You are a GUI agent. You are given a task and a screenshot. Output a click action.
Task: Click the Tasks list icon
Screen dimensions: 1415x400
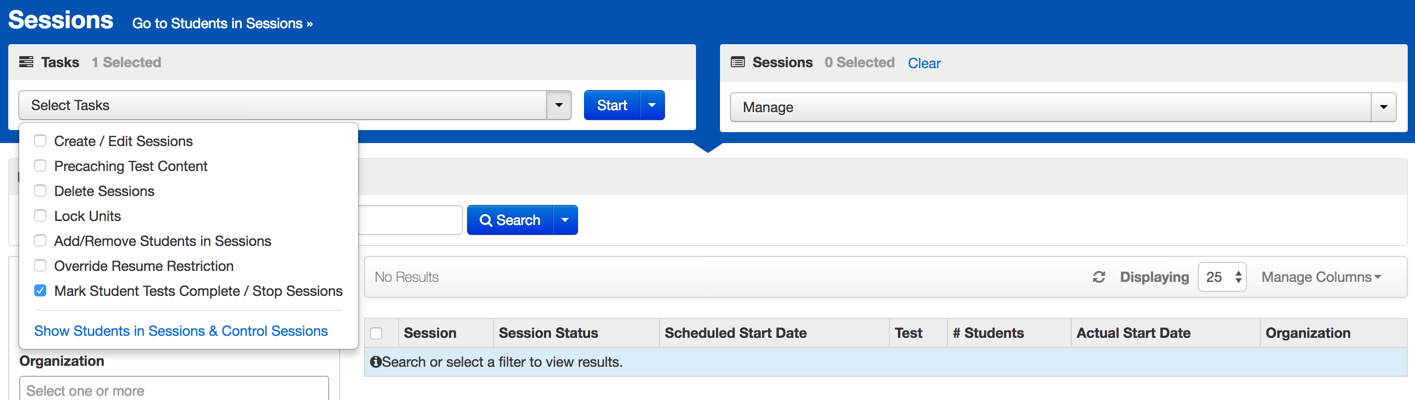[26, 62]
